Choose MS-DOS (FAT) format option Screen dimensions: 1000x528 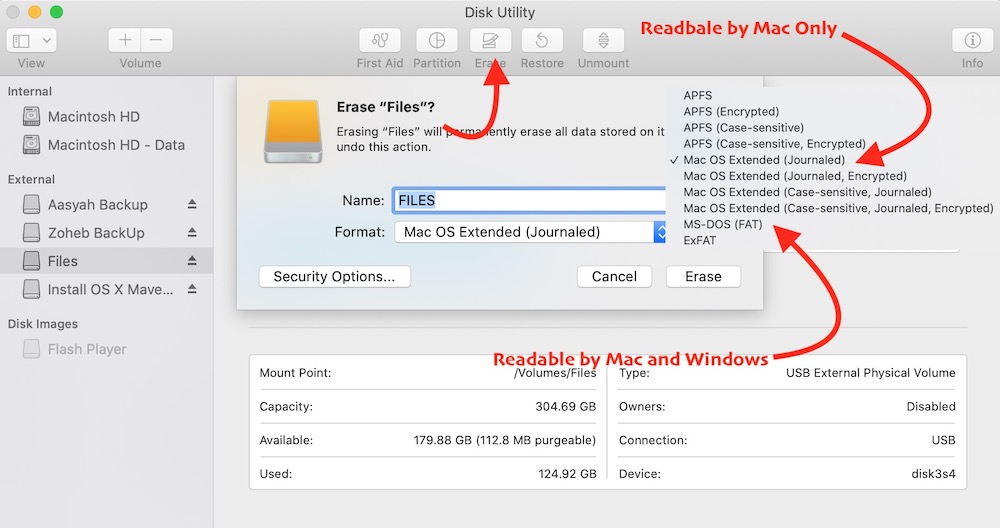pyautogui.click(x=722, y=224)
